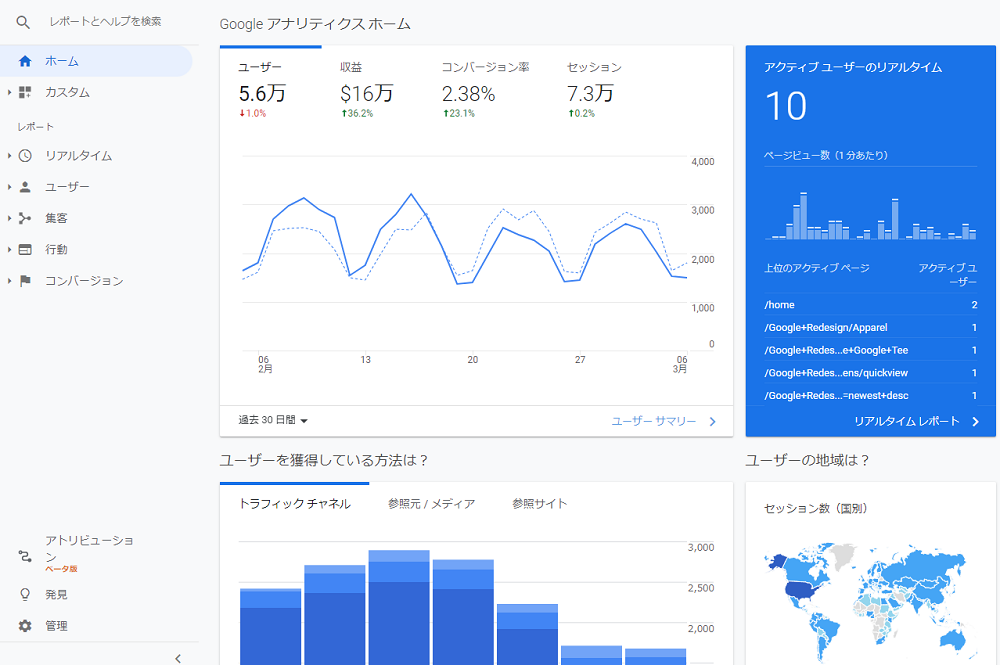This screenshot has width=1000, height=665.
Task: Click the コンバージョン flag icon
Action: (25, 281)
